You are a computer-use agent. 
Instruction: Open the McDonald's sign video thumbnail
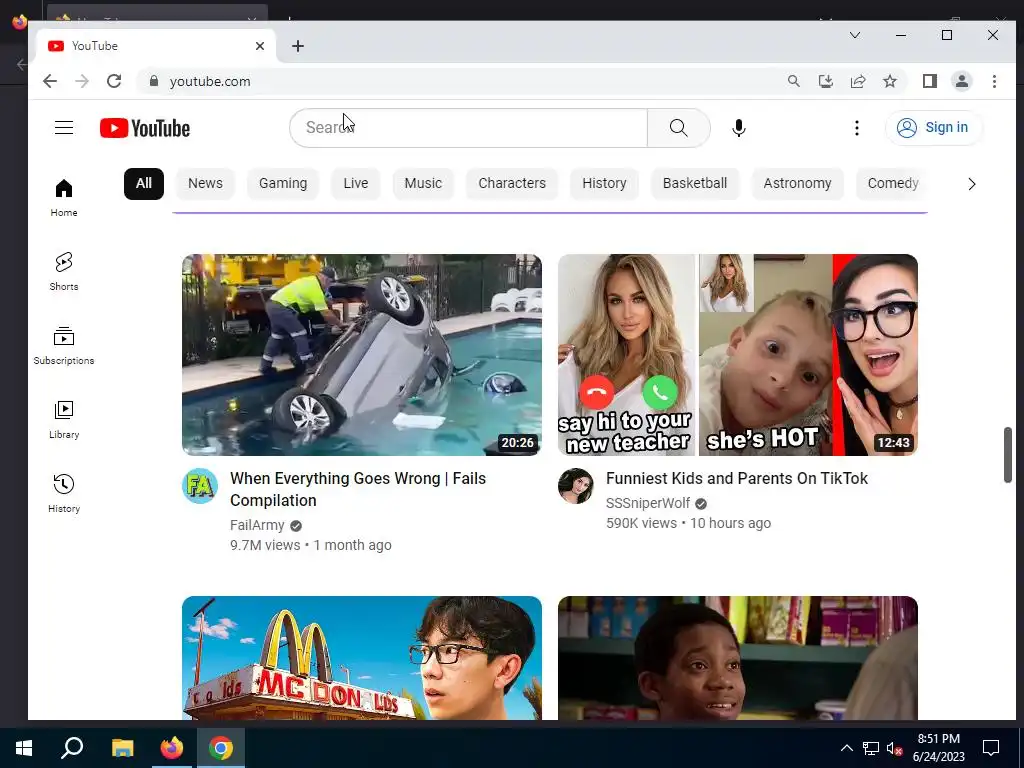tap(362, 658)
